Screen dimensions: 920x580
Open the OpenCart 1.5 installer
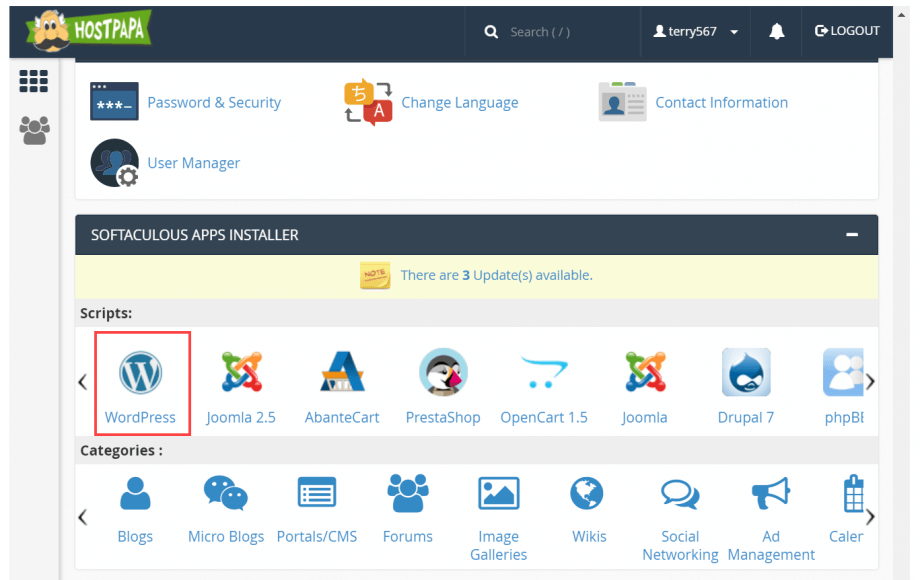tap(543, 383)
